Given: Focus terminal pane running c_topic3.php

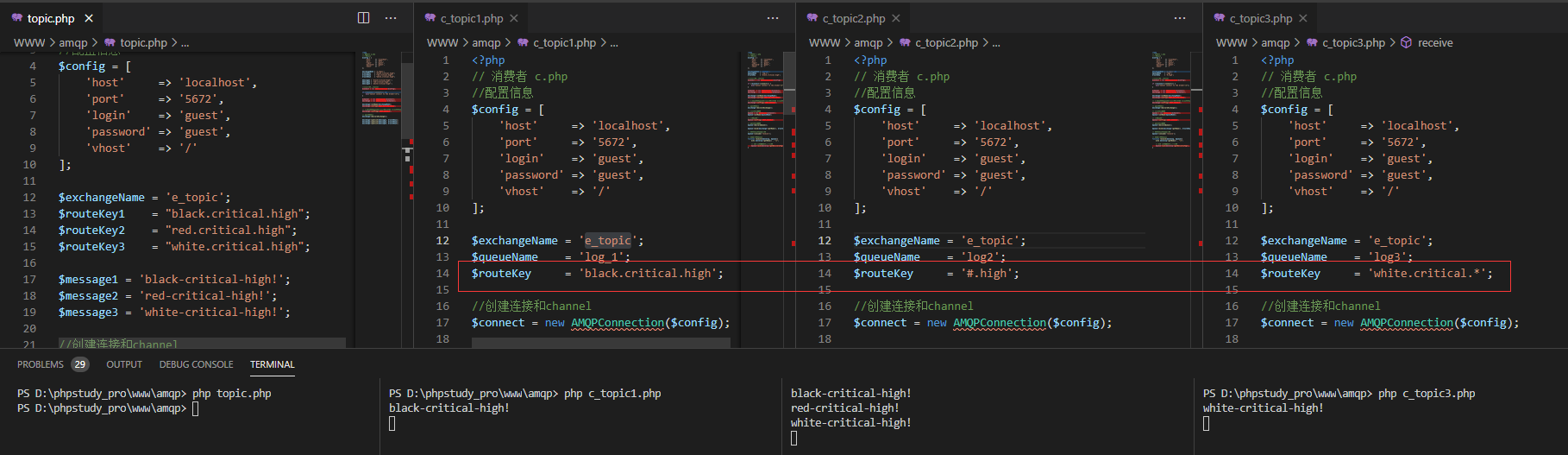Looking at the screenshot, I should click(x=1380, y=416).
